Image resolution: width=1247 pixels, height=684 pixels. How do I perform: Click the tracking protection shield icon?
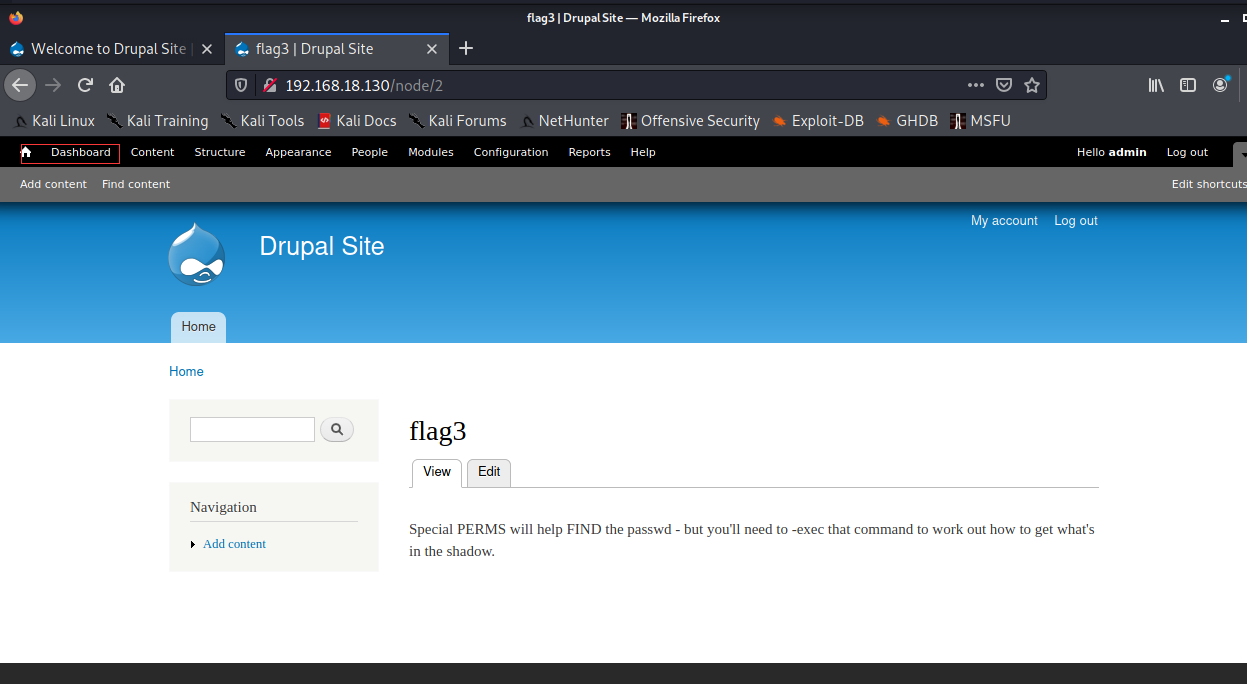coord(241,85)
